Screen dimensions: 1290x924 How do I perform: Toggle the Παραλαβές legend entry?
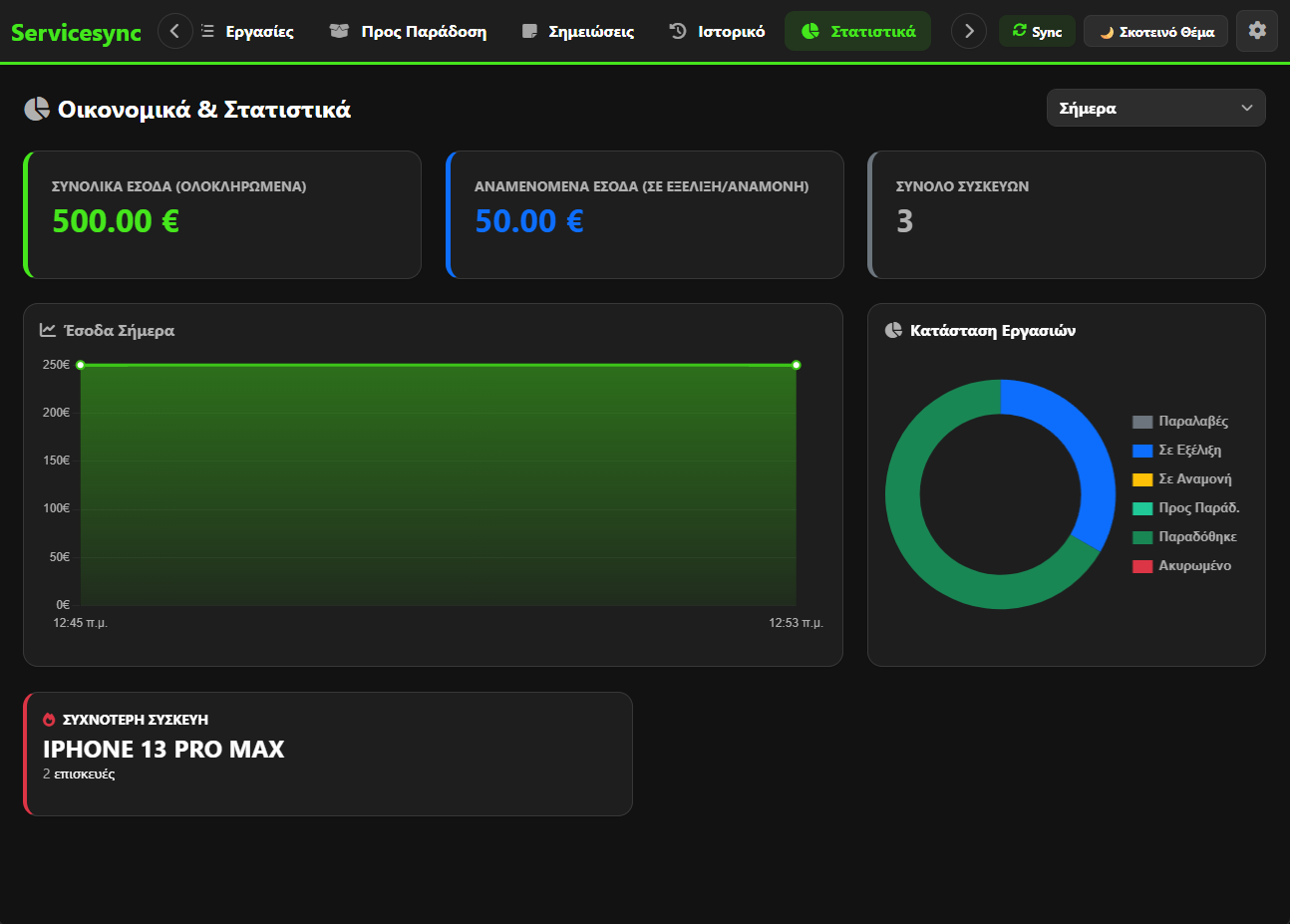pyautogui.click(x=1180, y=421)
